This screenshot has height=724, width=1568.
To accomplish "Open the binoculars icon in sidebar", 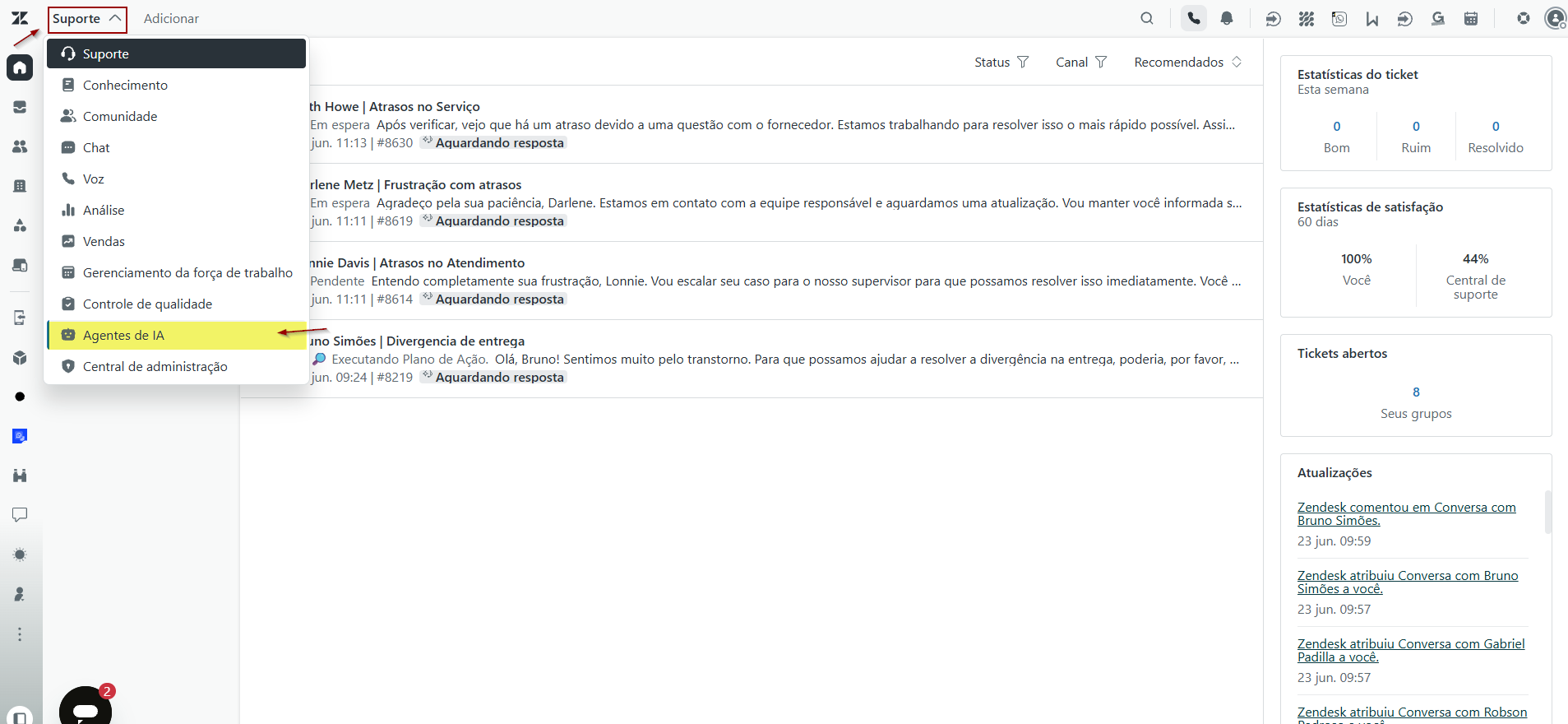I will pos(20,476).
